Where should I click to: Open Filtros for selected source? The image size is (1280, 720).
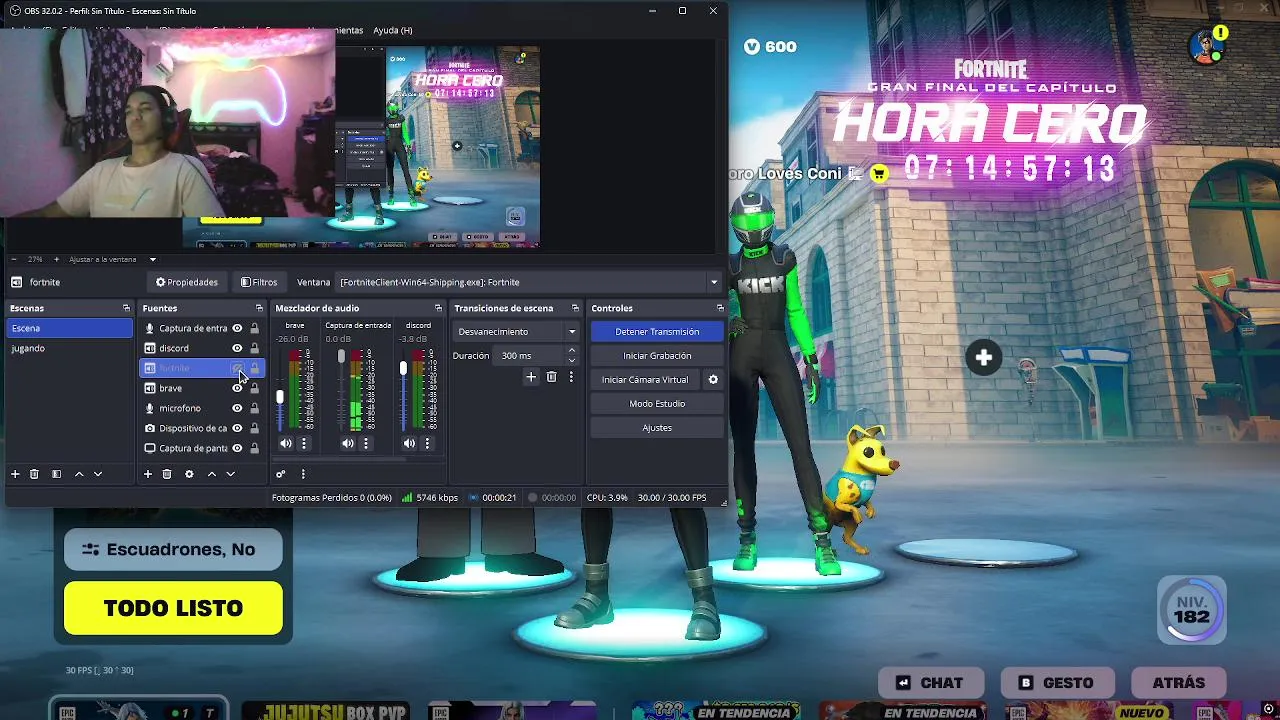pyautogui.click(x=259, y=282)
